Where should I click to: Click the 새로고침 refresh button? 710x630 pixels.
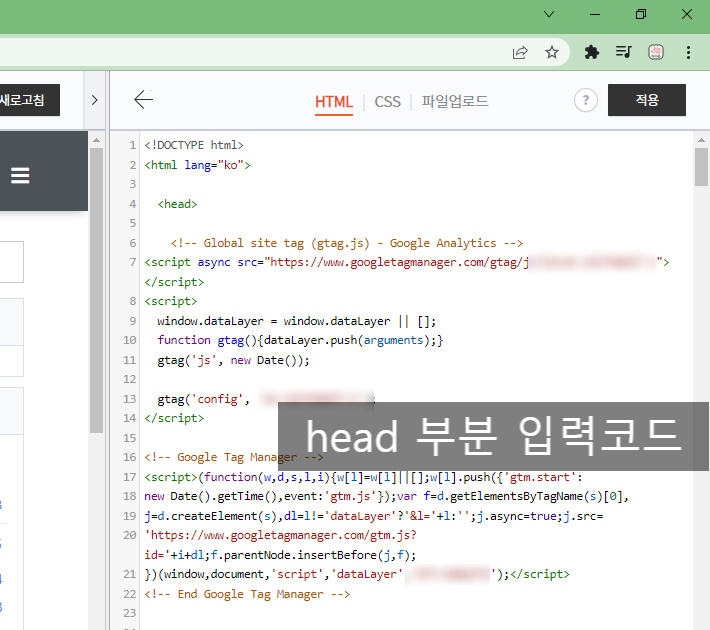(x=29, y=100)
